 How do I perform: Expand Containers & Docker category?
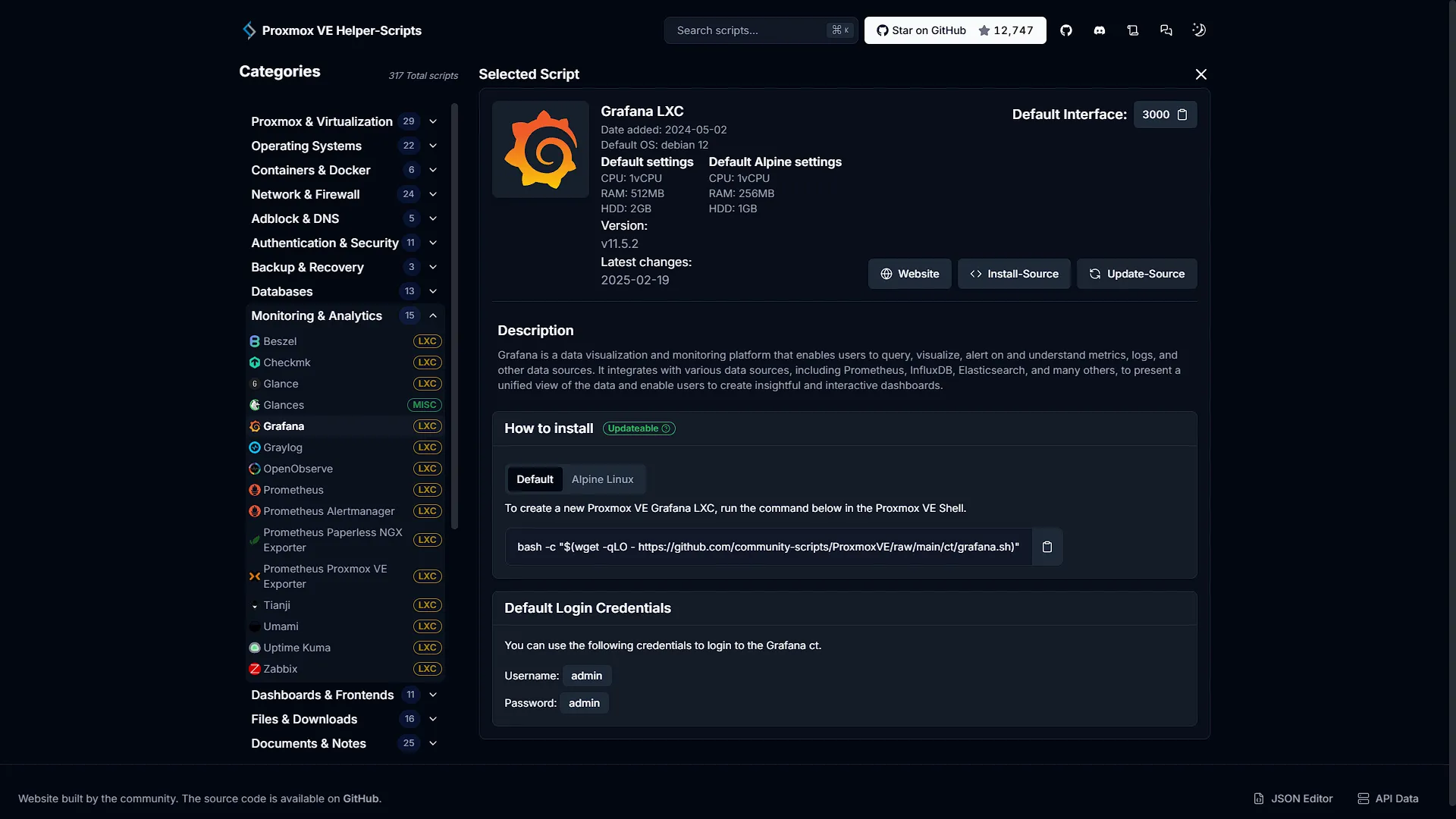345,170
